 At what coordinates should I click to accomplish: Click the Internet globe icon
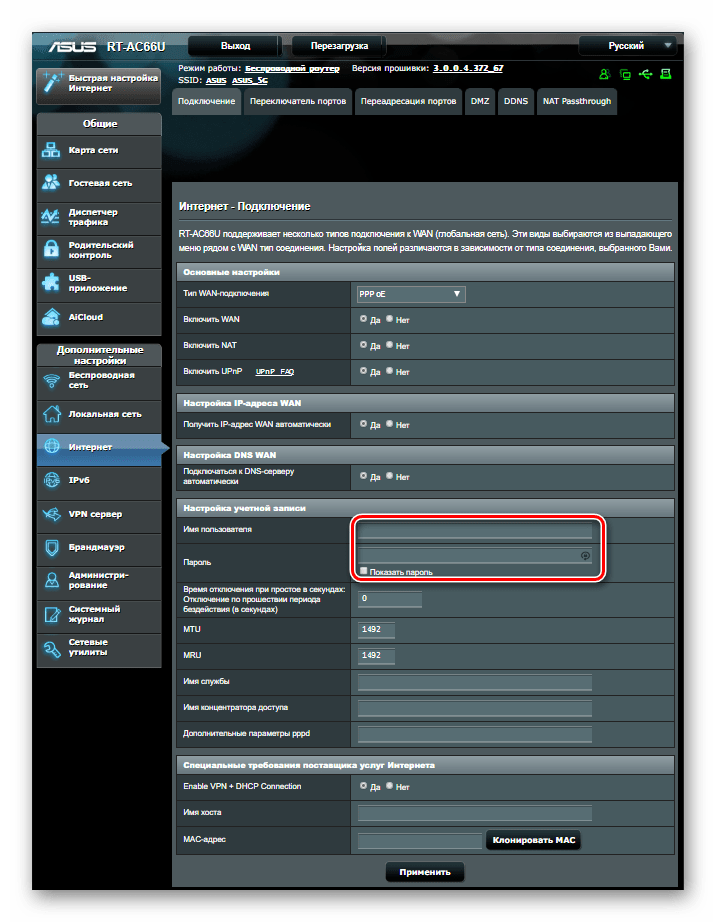pyautogui.click(x=52, y=446)
